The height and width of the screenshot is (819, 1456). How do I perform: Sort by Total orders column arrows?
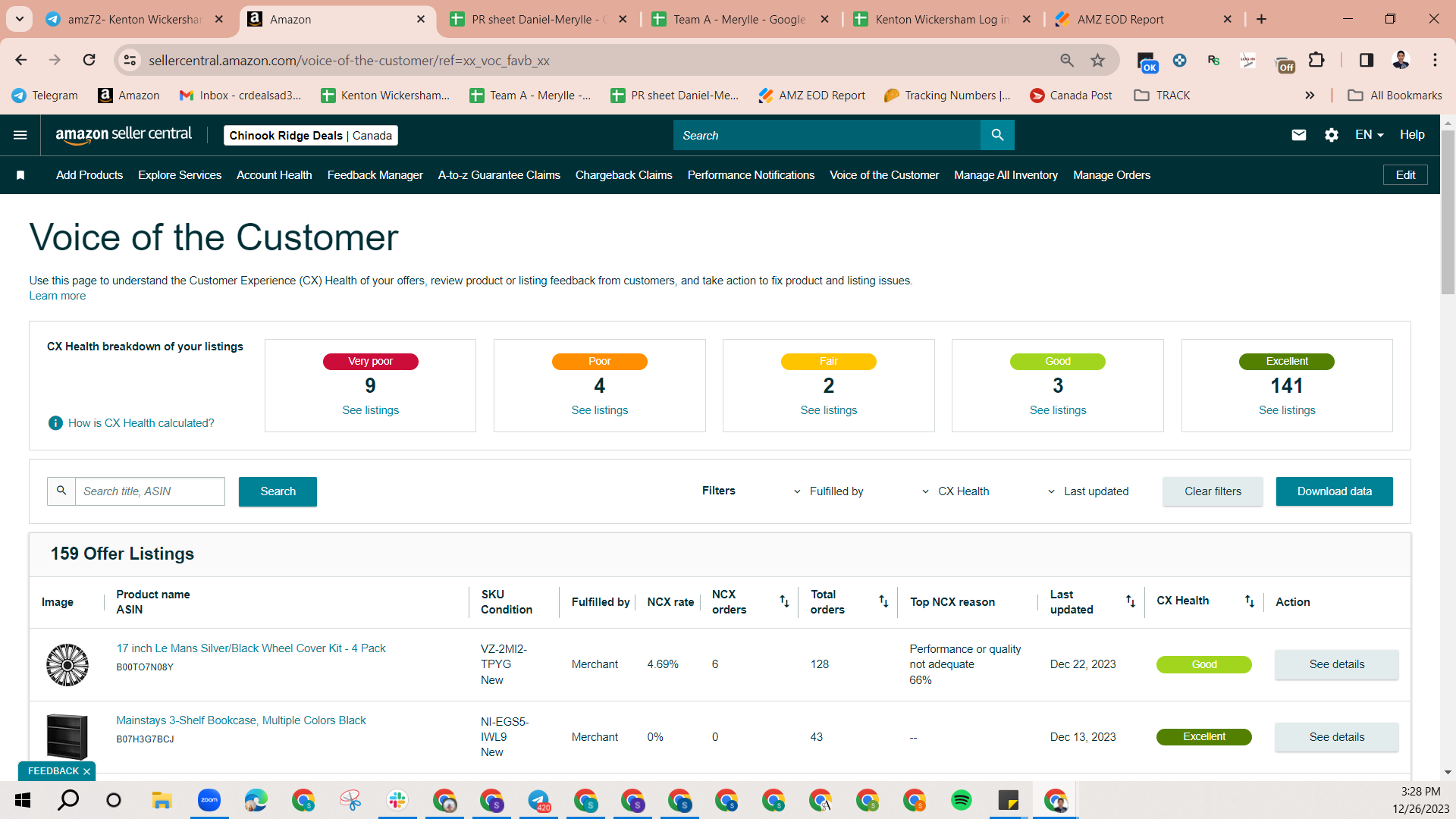(x=883, y=601)
